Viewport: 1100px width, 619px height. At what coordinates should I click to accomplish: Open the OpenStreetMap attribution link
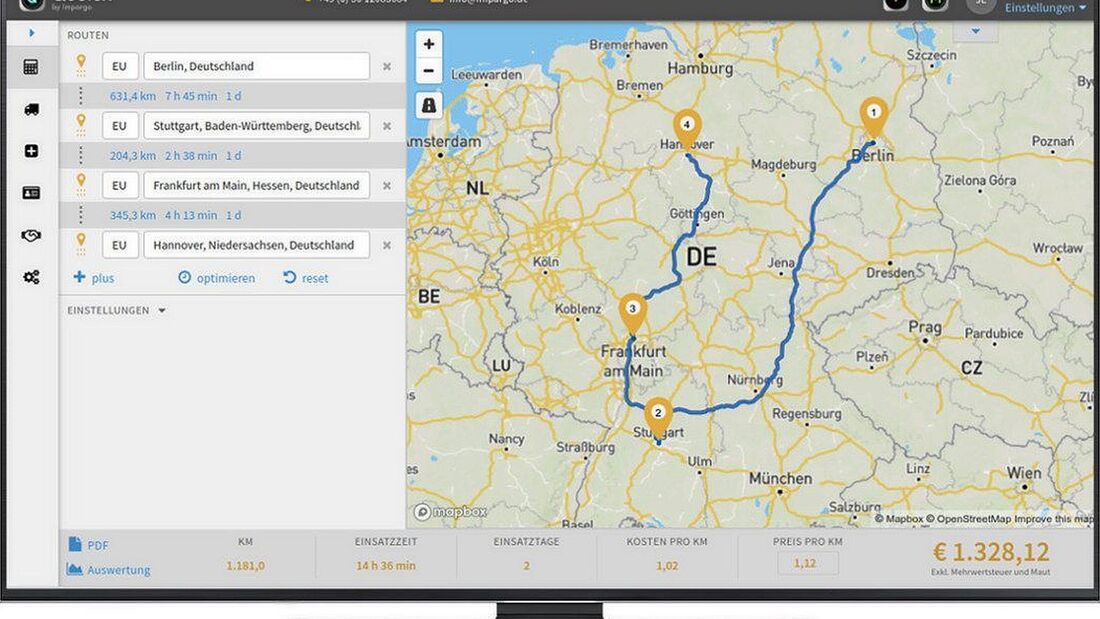(x=968, y=519)
